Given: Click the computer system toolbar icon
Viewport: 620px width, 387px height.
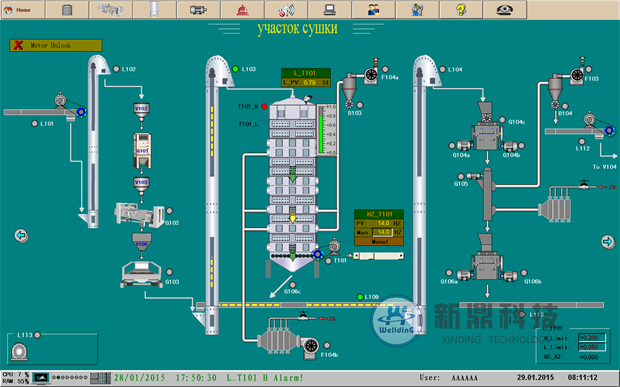Looking at the screenshot, I should [x=329, y=10].
